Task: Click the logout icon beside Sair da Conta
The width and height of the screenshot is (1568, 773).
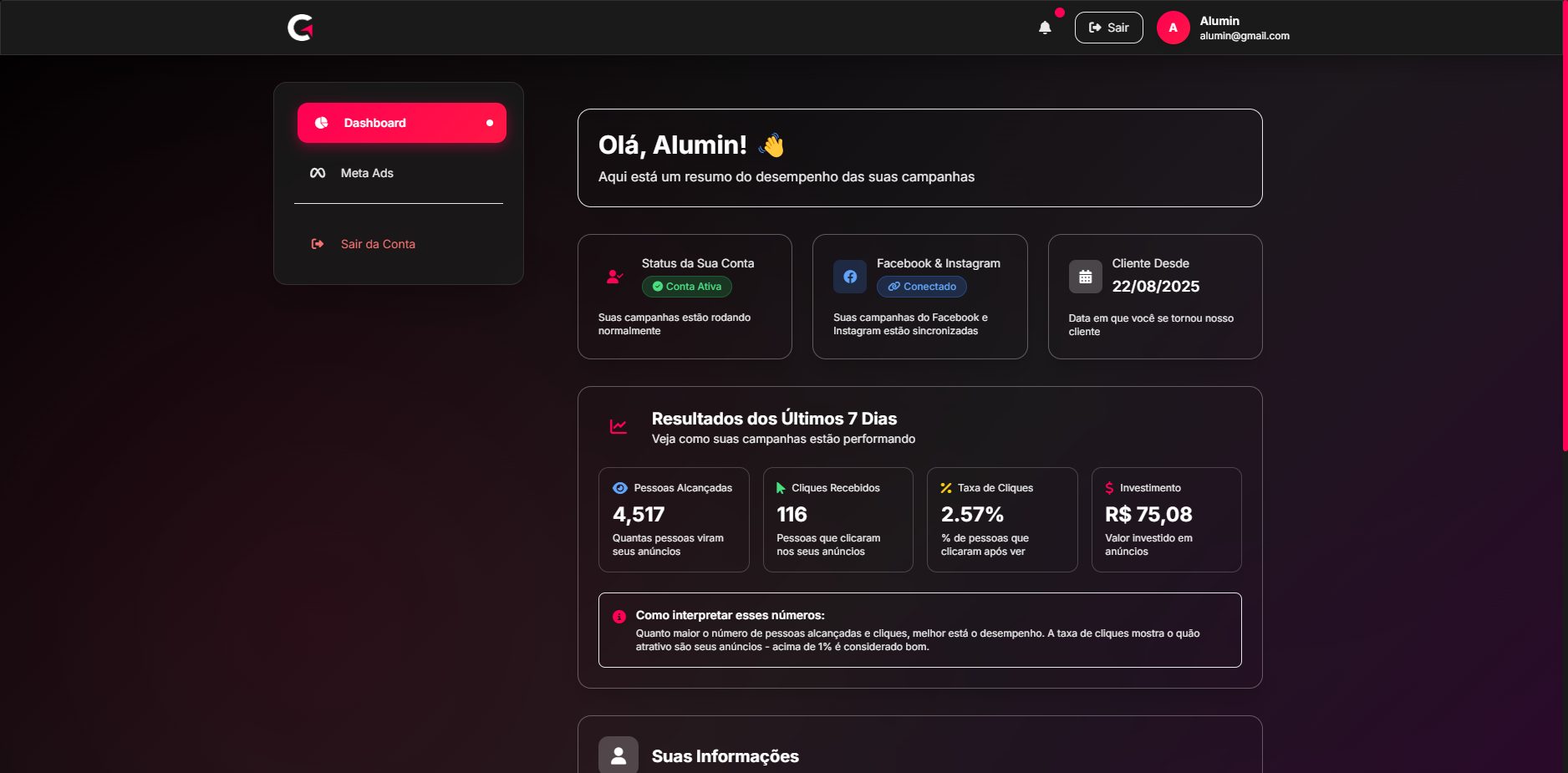Action: pyautogui.click(x=318, y=244)
